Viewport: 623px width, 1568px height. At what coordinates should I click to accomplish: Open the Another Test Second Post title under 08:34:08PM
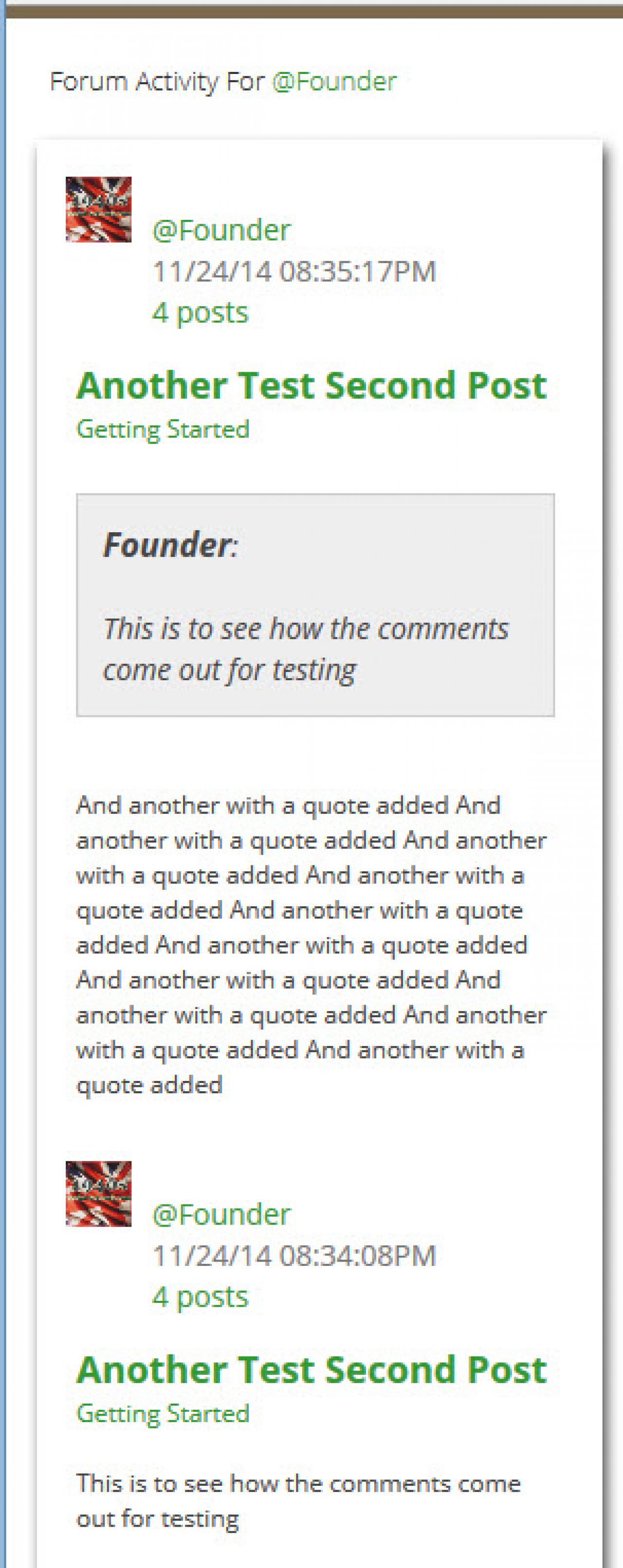pos(311,1370)
